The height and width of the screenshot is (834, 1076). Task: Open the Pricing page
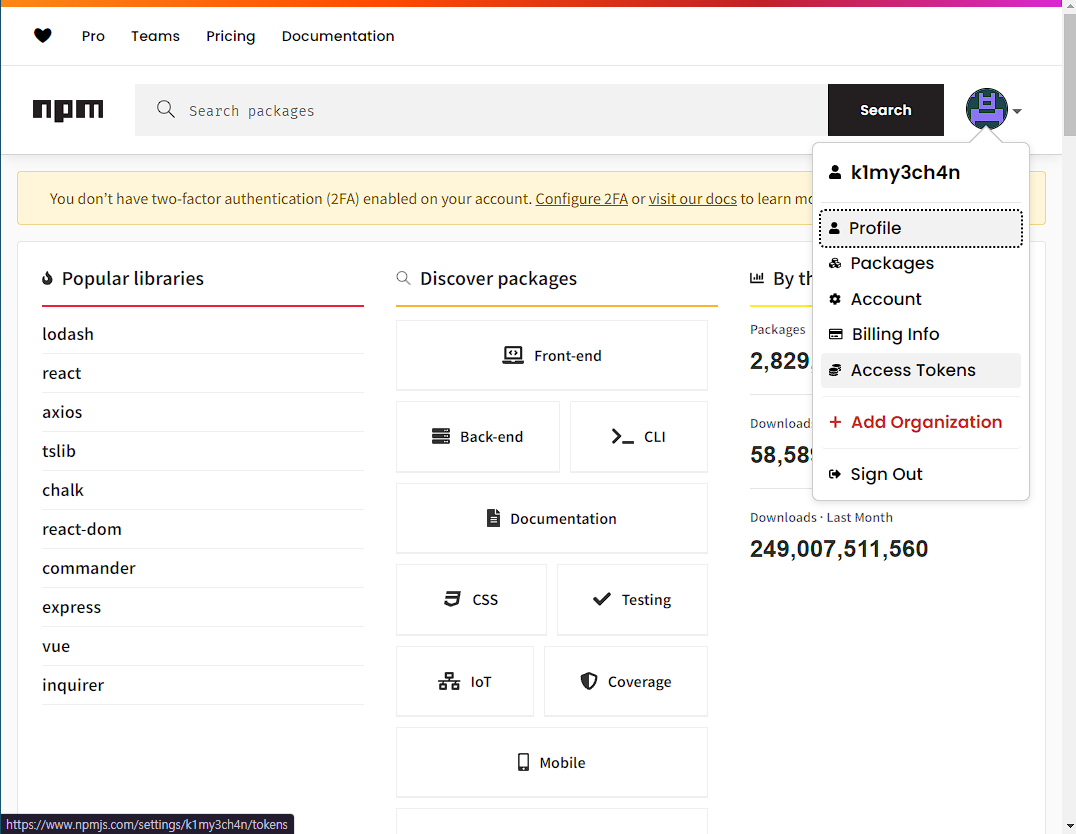coord(231,36)
